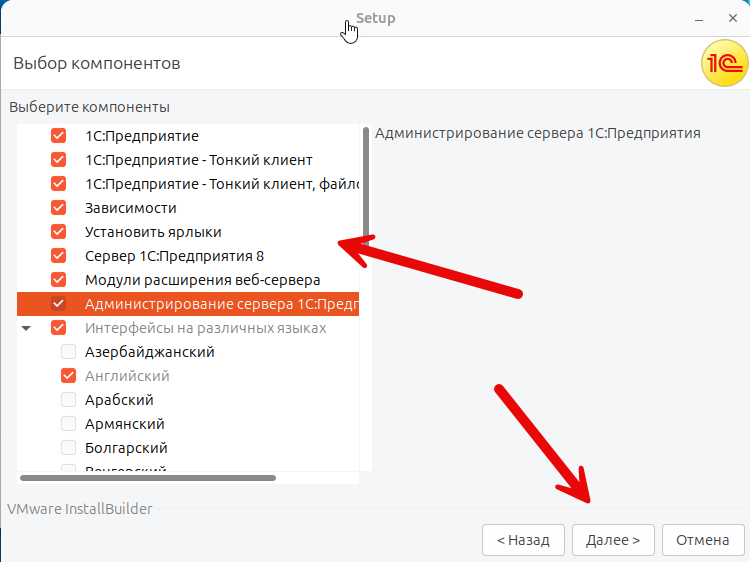750x562 pixels.
Task: Disable the Установить ярлыки checkbox
Action: point(59,232)
